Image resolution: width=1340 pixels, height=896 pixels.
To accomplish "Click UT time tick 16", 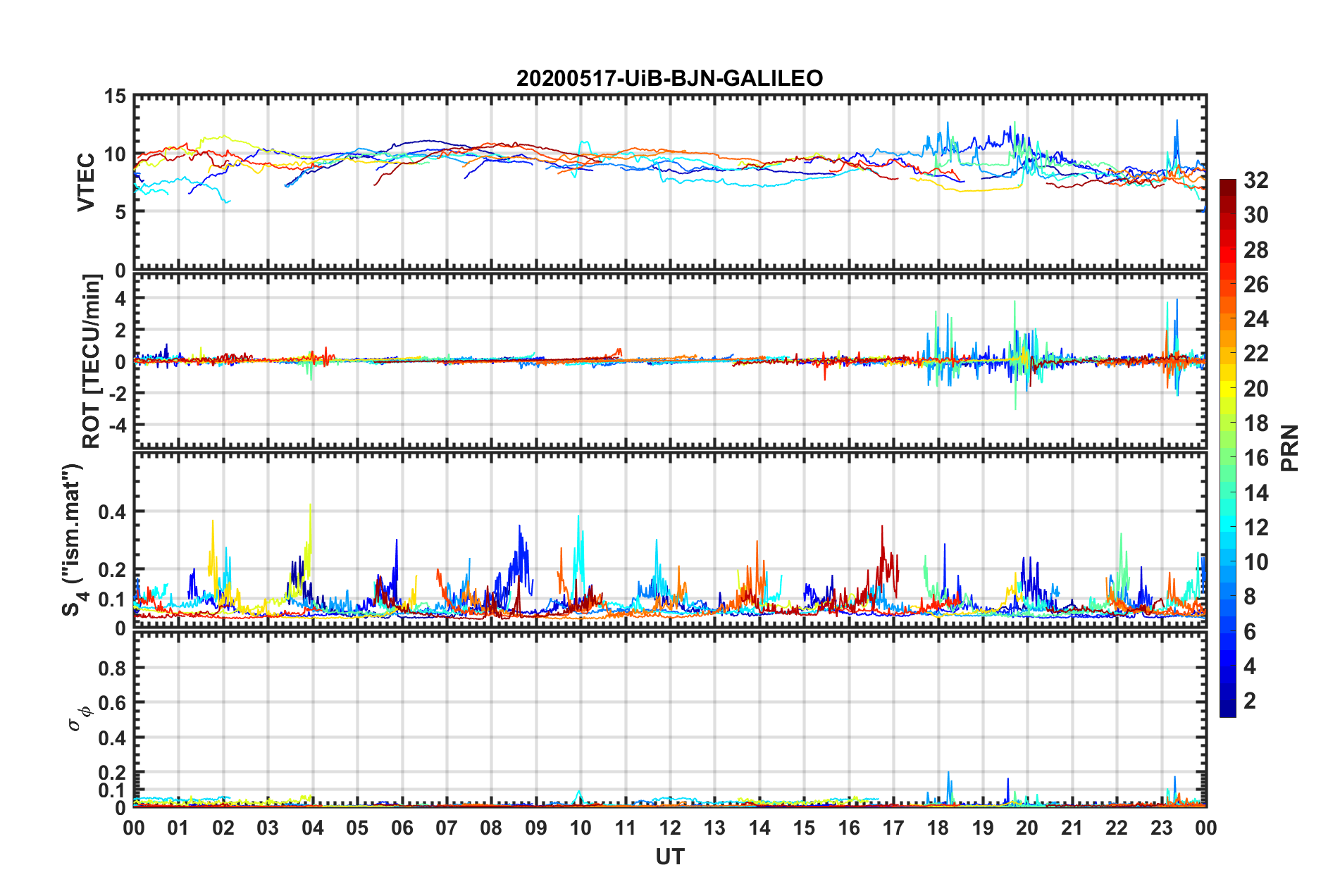I will click(x=849, y=828).
